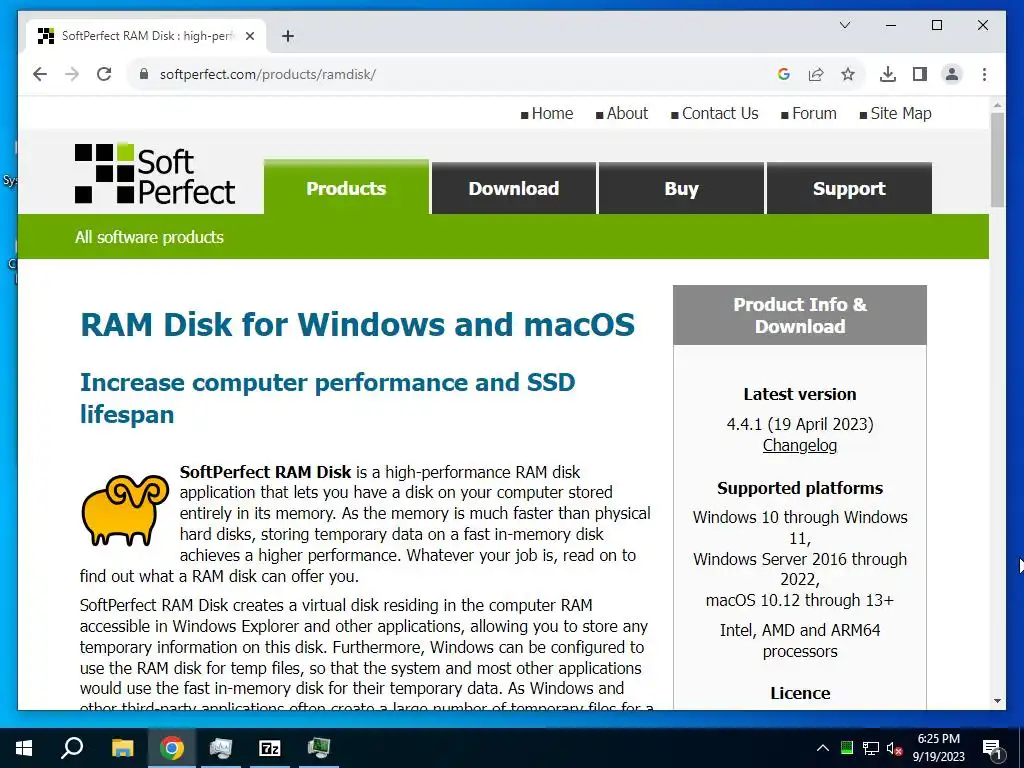Screen dimensions: 1024x768
Task: Select the SoftPerfect RAM Disk browser tab
Action: tap(146, 36)
